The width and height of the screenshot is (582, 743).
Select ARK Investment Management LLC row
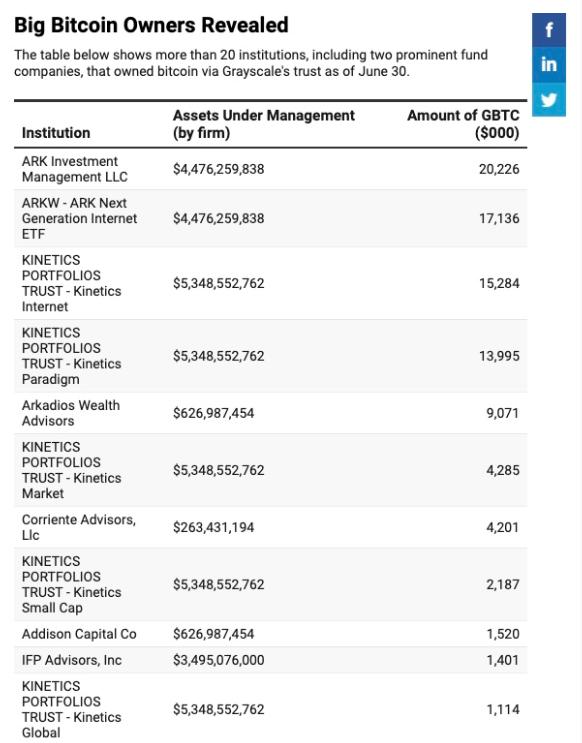click(x=271, y=169)
